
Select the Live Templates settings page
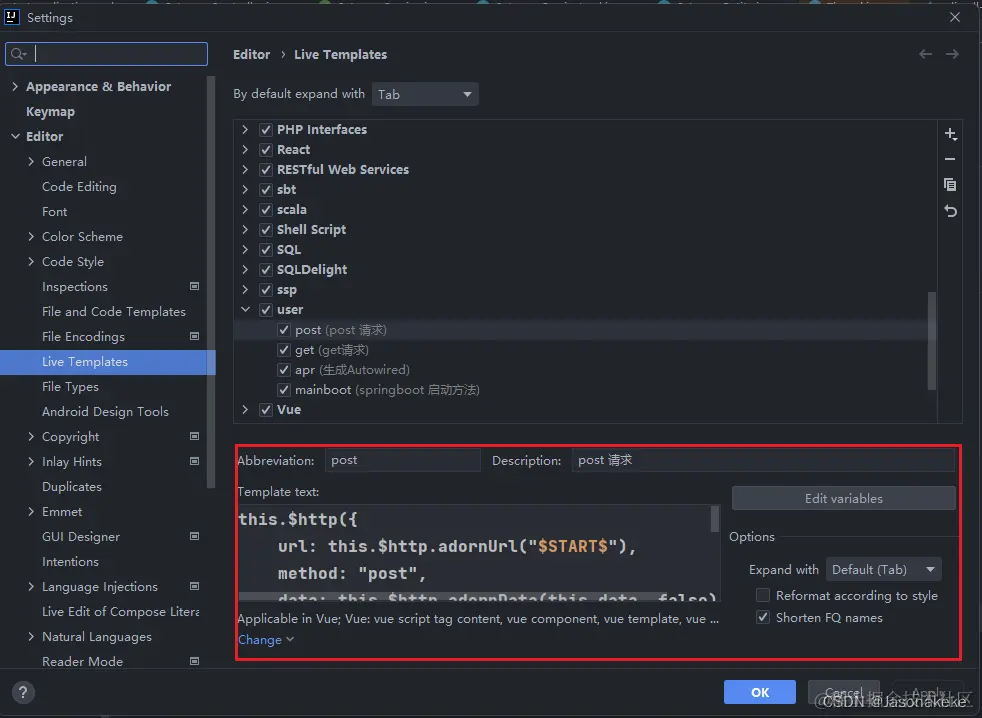pos(108,362)
